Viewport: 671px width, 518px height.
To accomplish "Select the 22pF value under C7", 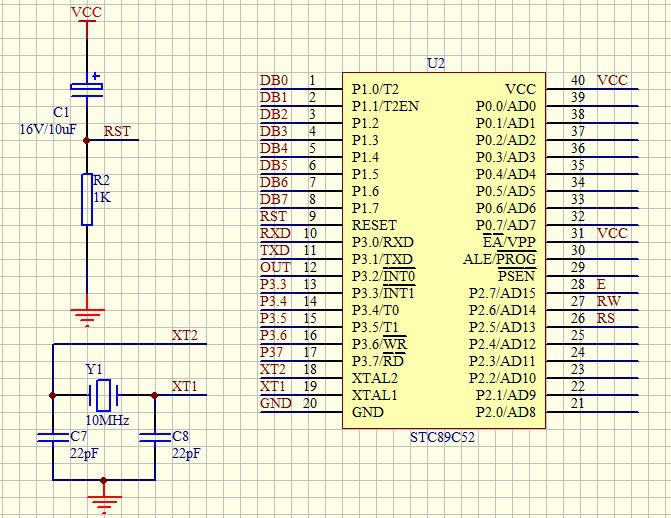I will coord(84,453).
